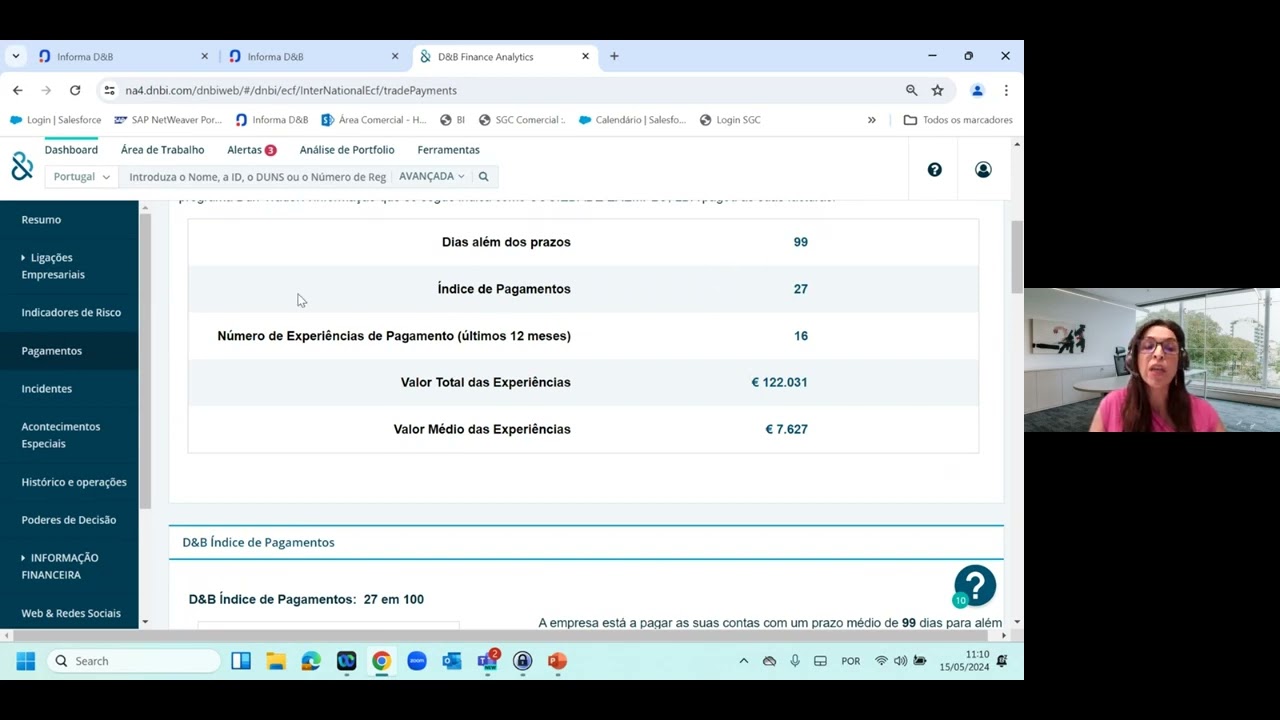Open a new browser tab

[x=614, y=56]
